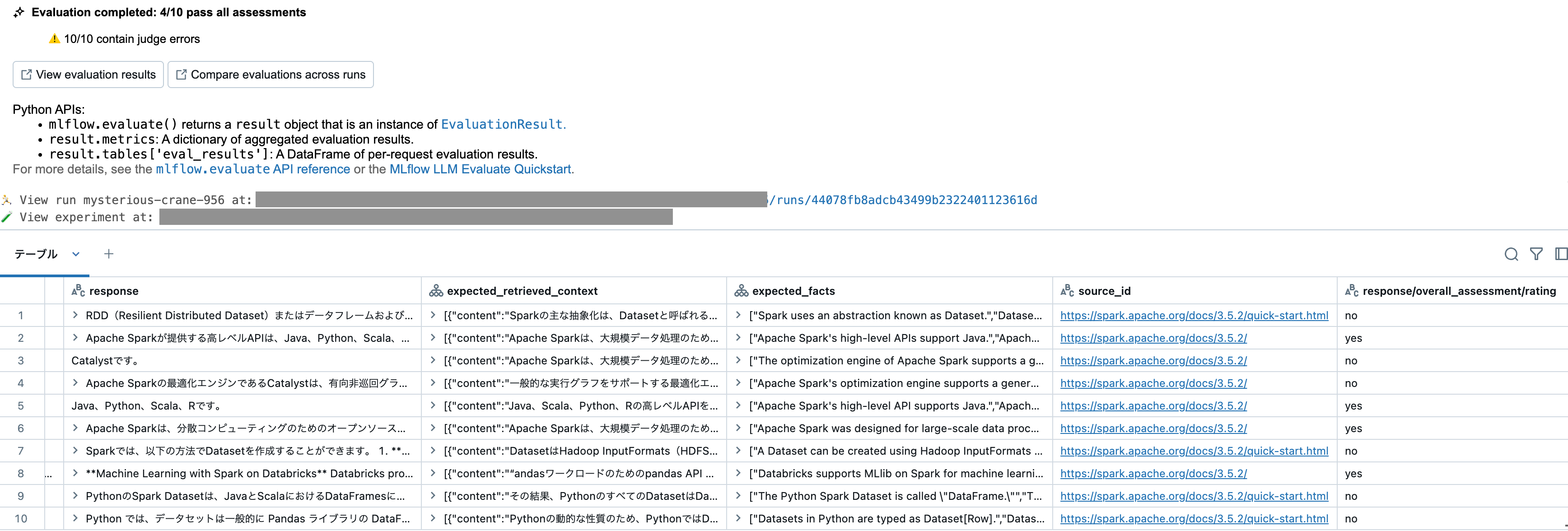Click the warning triangle beside judge errors message
This screenshot has width=1568, height=531.
[x=54, y=38]
